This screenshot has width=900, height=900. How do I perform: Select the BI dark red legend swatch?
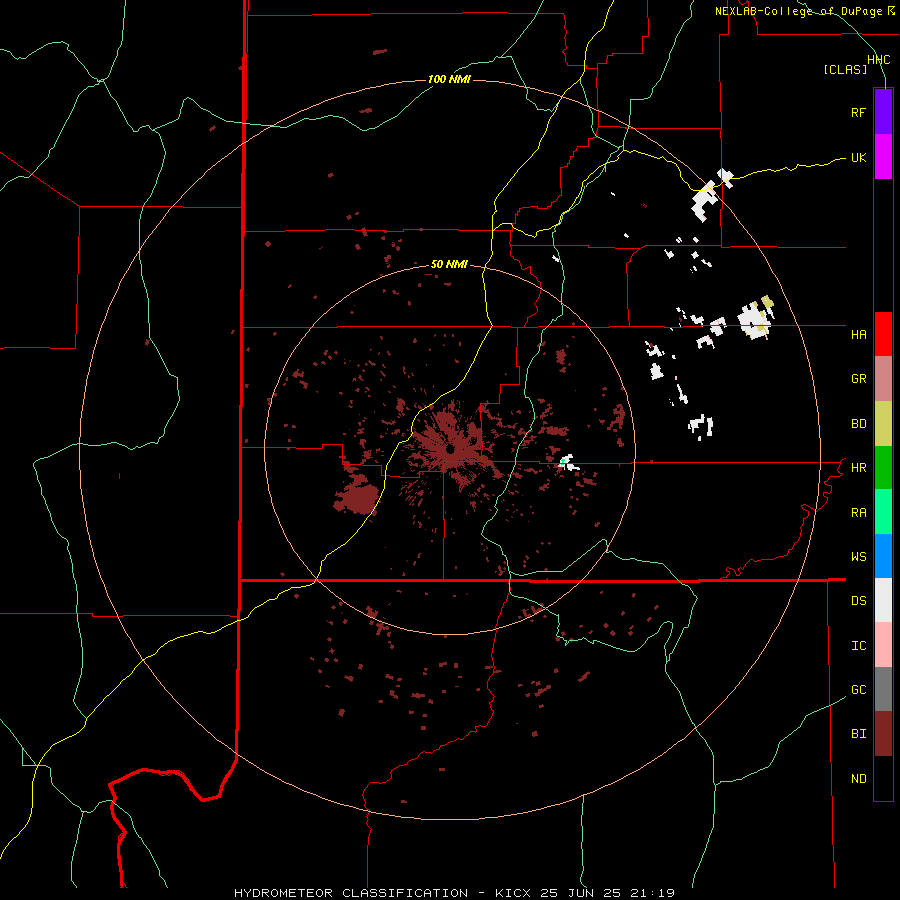[x=883, y=734]
